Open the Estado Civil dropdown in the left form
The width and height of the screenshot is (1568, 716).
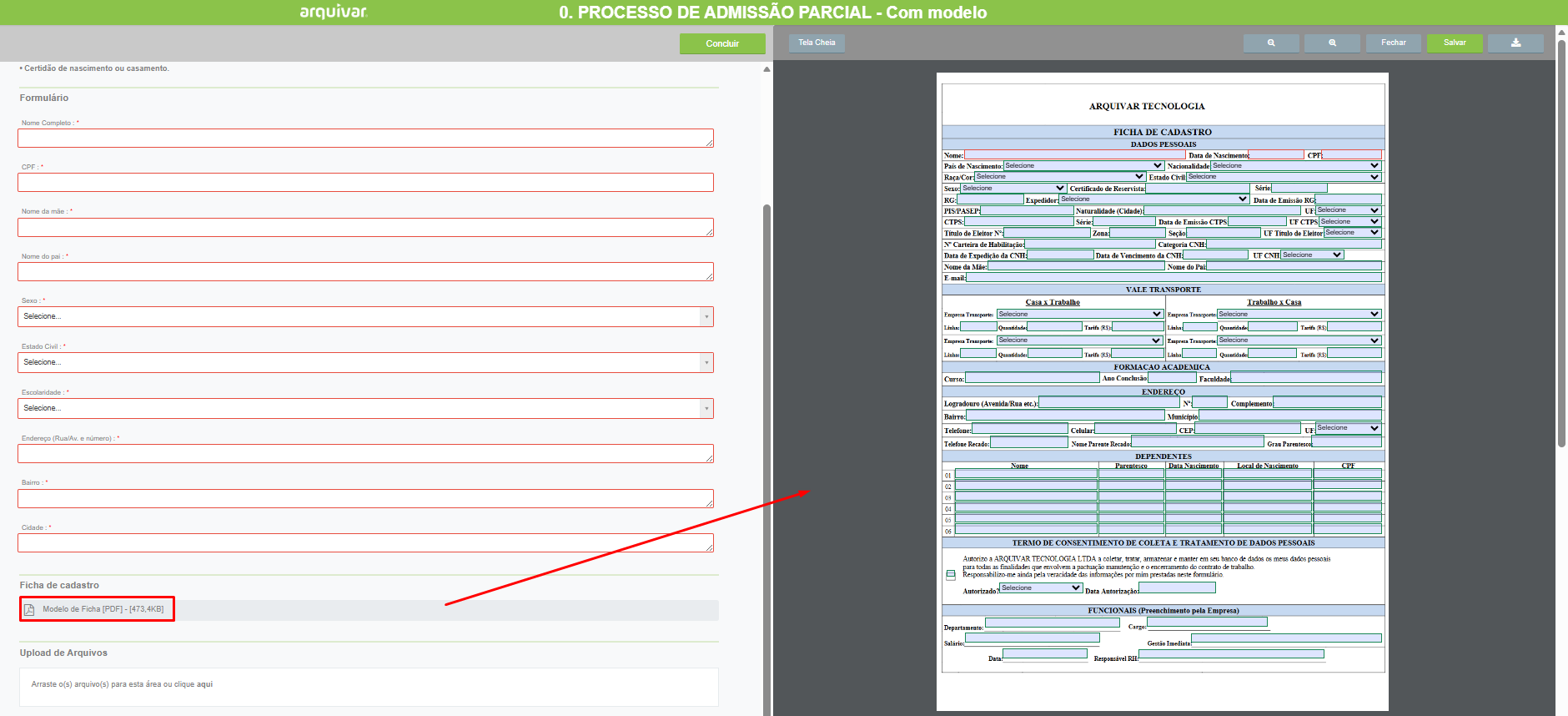[x=365, y=362]
